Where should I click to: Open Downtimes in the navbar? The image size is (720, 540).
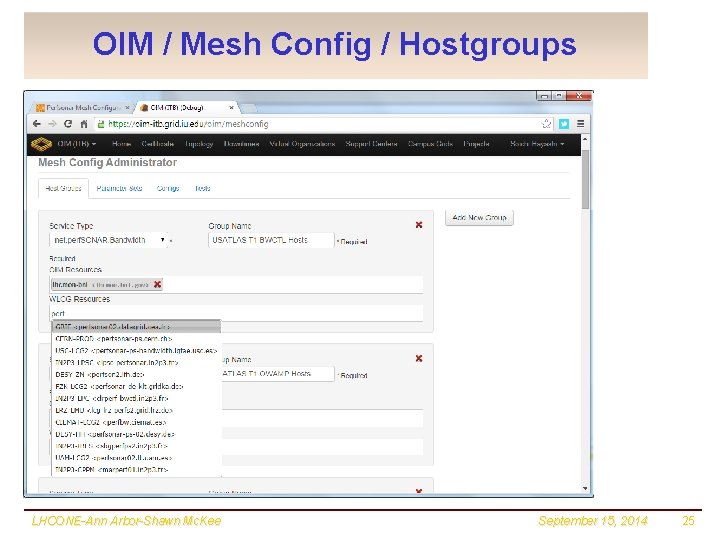(242, 144)
